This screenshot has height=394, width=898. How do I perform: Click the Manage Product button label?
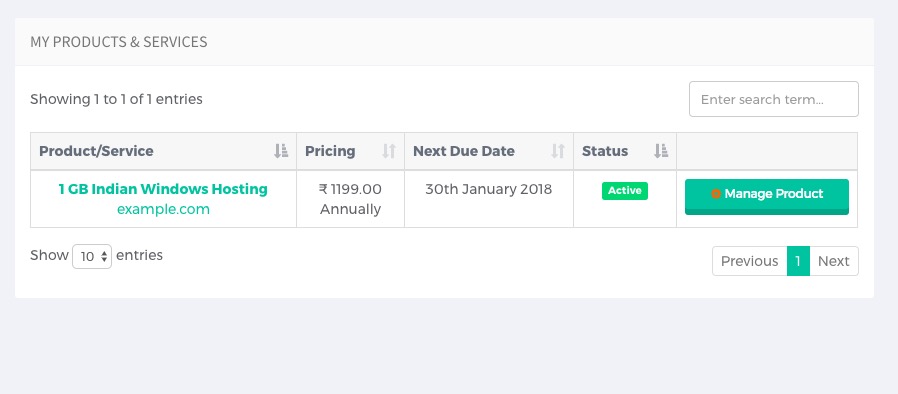click(x=773, y=194)
